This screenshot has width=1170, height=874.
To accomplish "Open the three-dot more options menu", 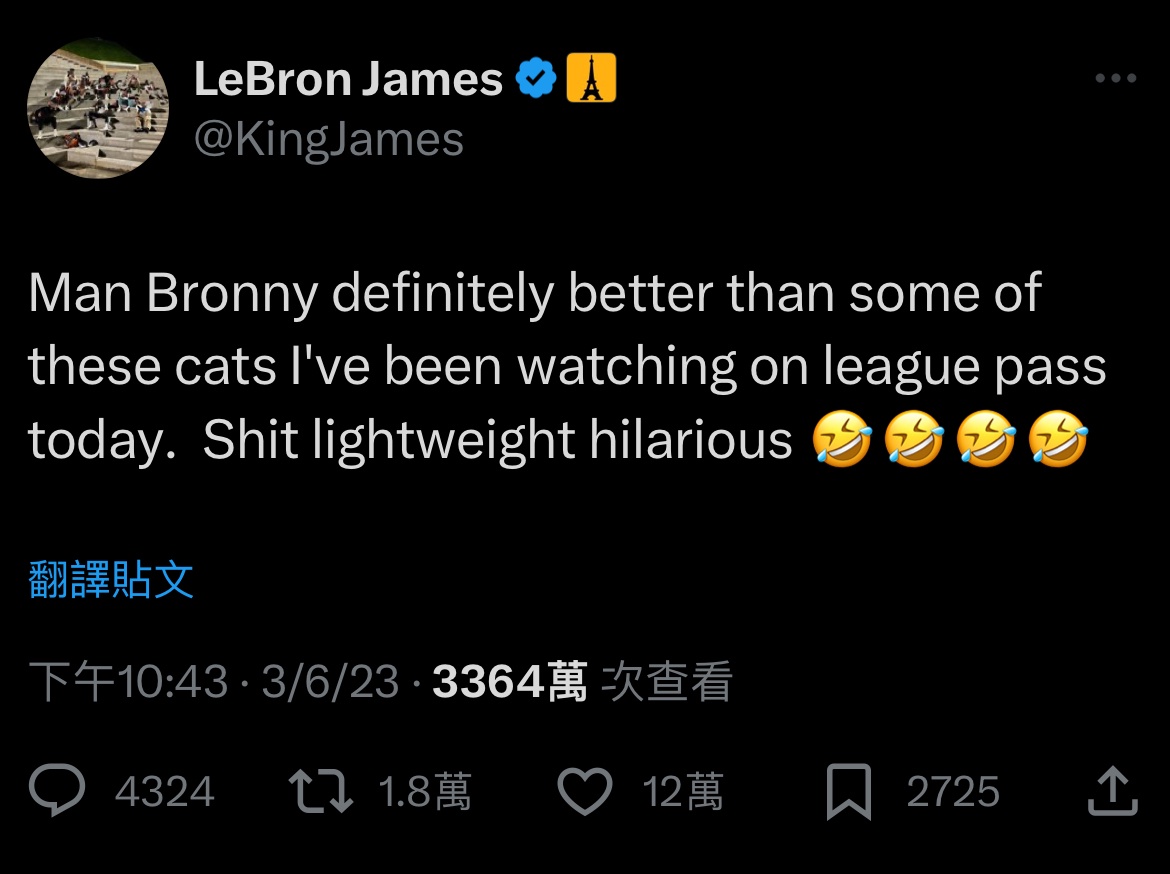I will (x=1116, y=79).
